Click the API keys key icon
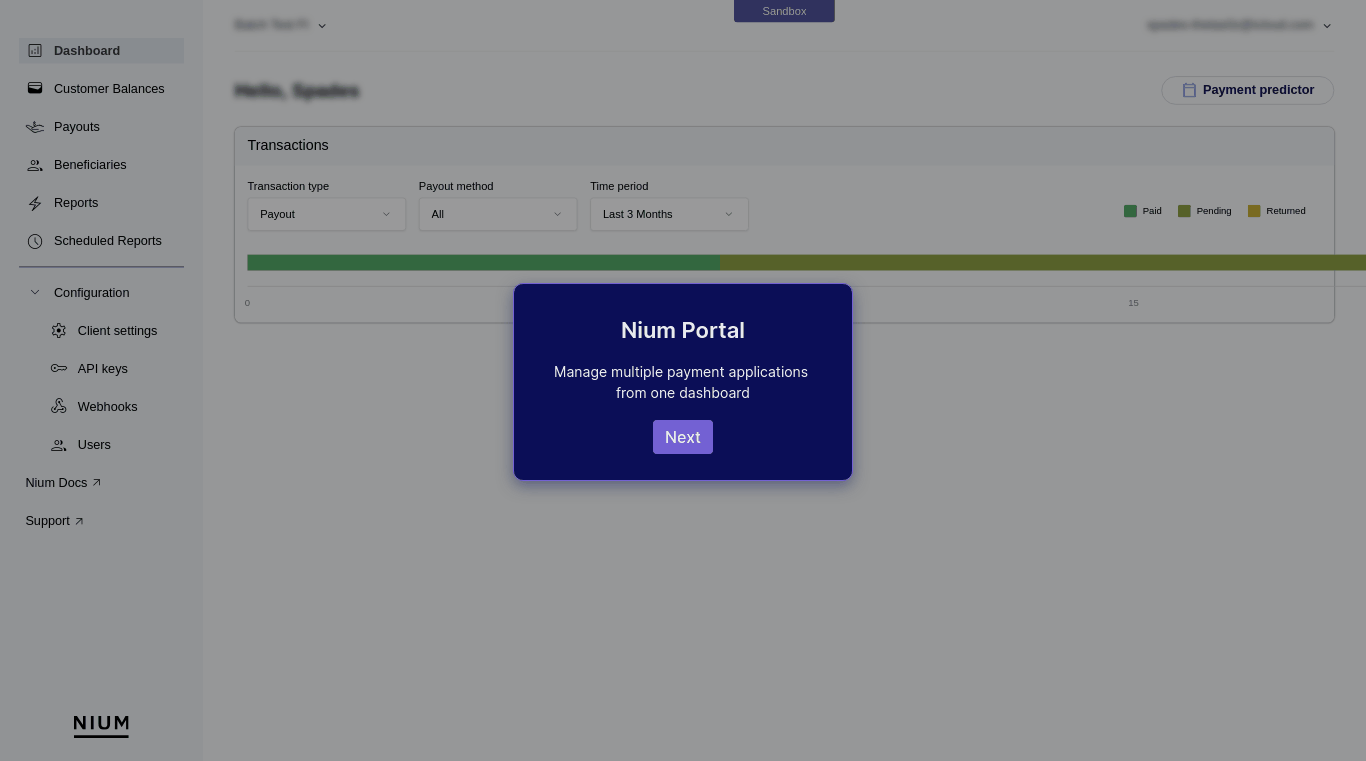The image size is (1366, 761). [59, 369]
